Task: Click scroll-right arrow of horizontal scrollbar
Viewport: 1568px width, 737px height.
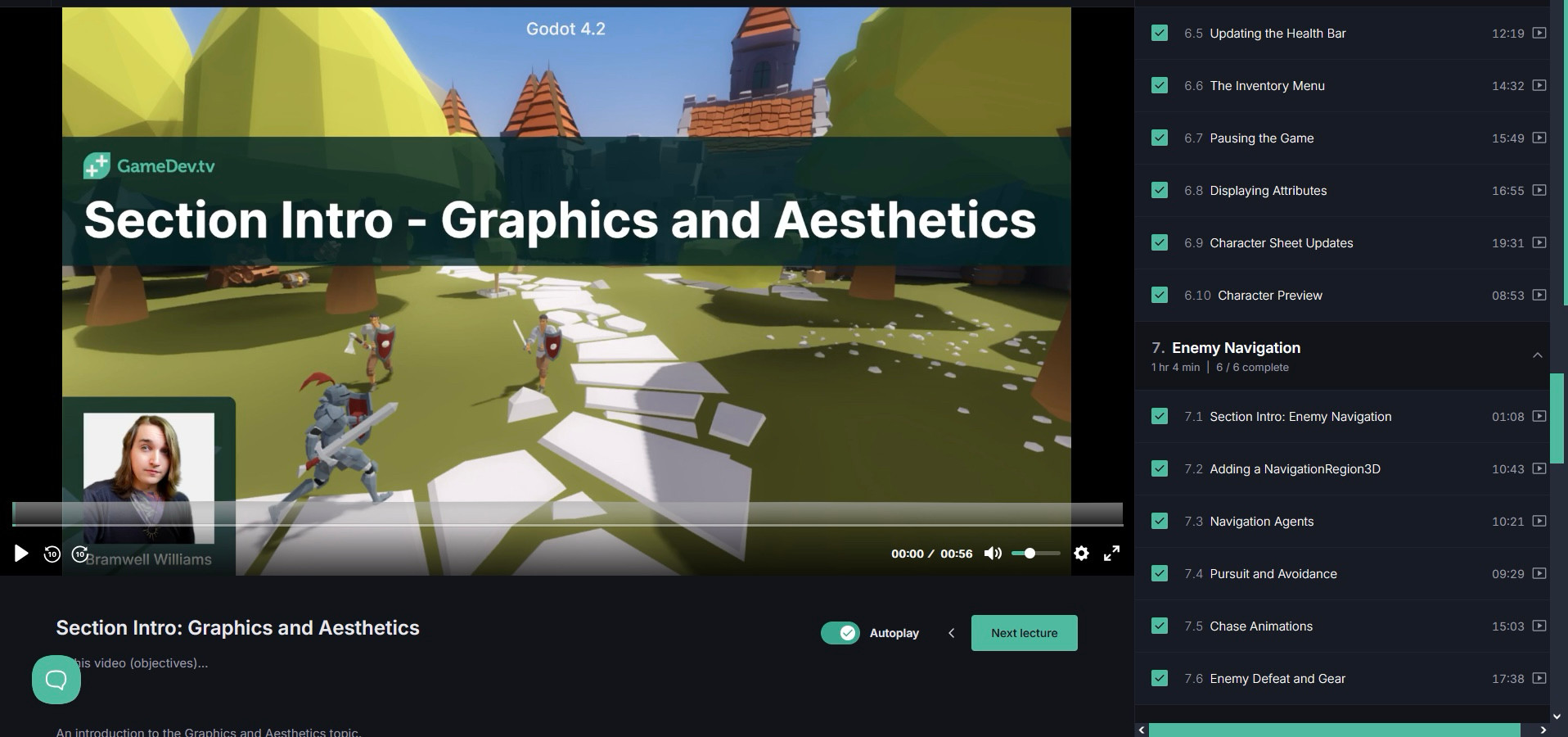Action: (1543, 730)
